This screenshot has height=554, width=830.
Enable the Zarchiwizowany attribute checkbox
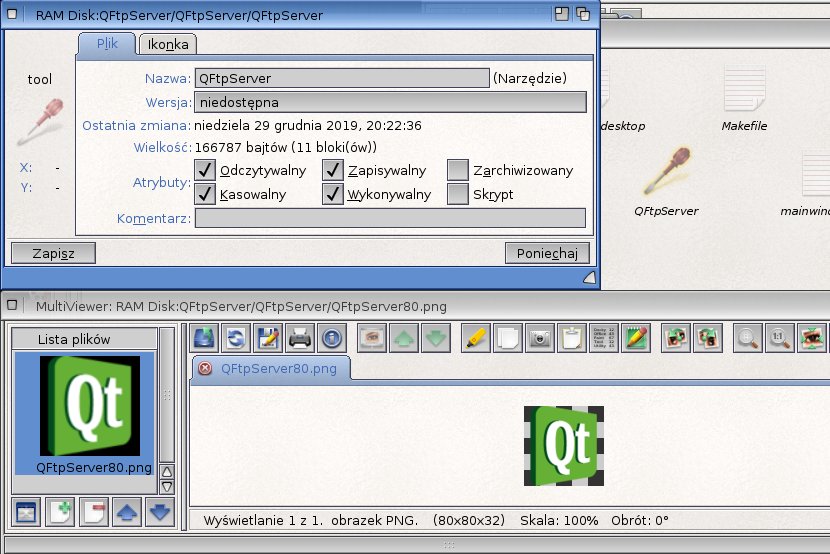458,170
